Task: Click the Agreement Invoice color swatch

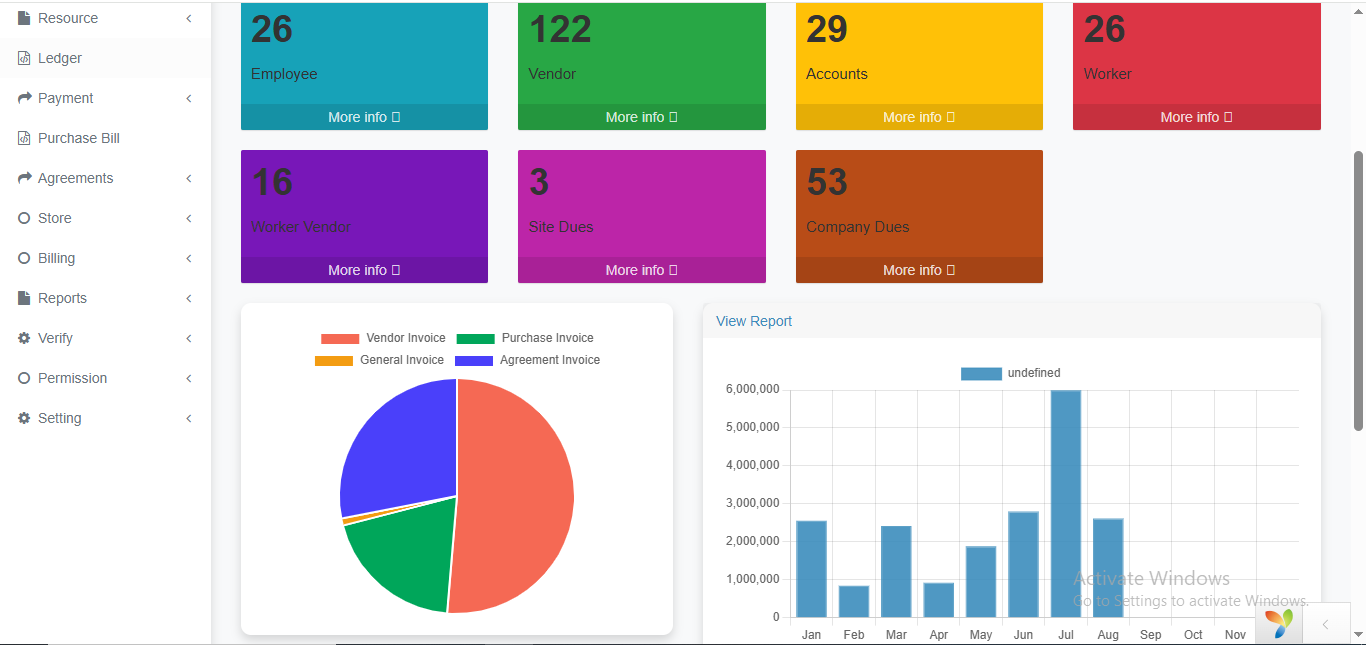Action: click(x=472, y=359)
